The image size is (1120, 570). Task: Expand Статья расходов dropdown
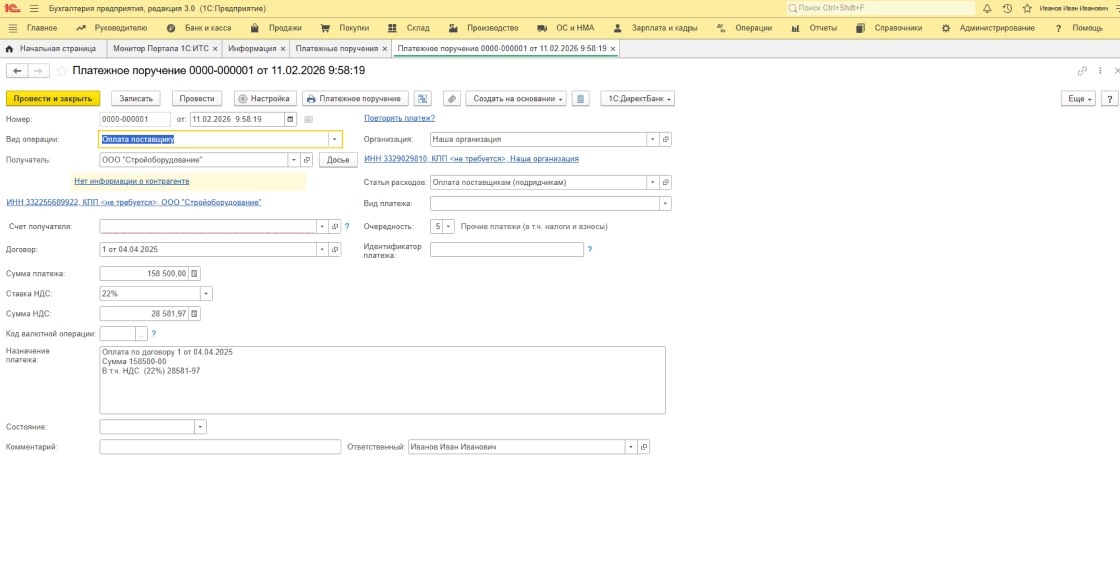click(x=652, y=182)
